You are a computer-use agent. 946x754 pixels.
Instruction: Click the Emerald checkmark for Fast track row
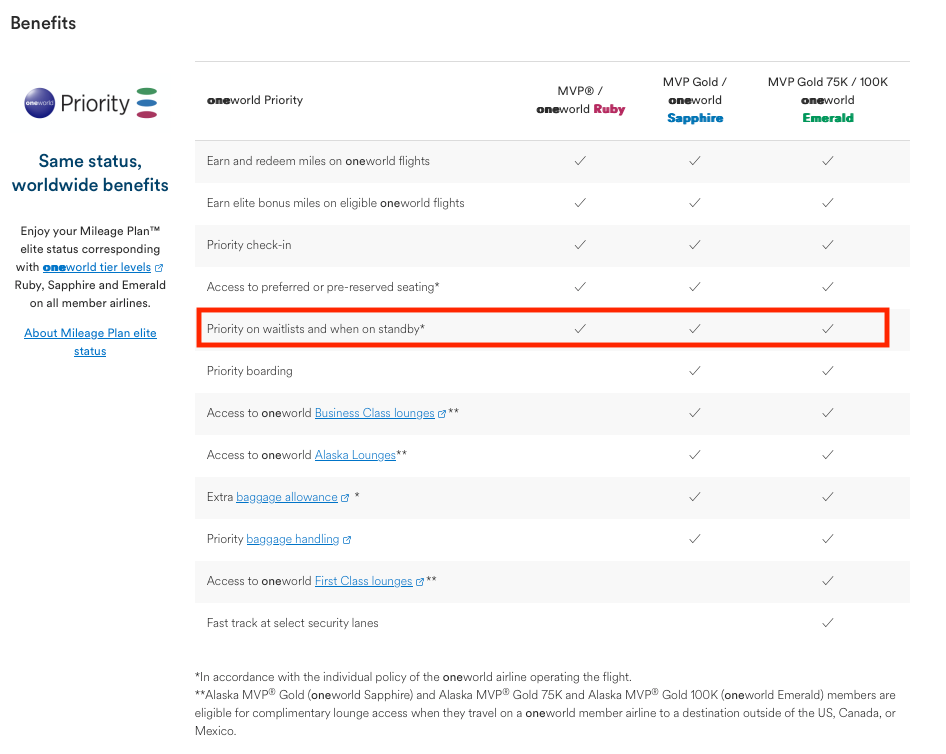tap(827, 623)
